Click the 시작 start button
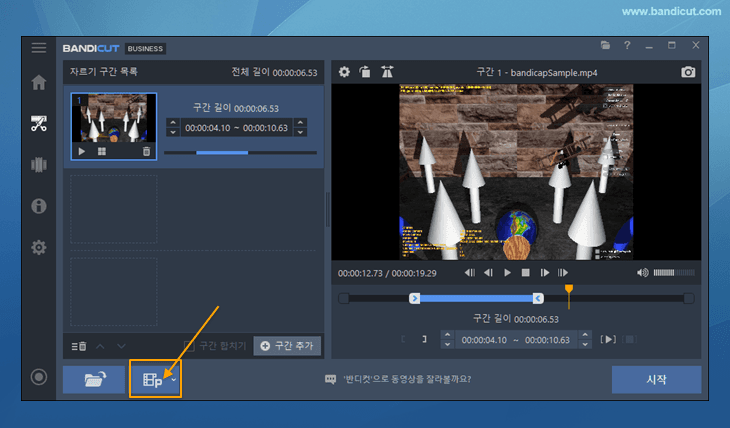 coord(656,380)
